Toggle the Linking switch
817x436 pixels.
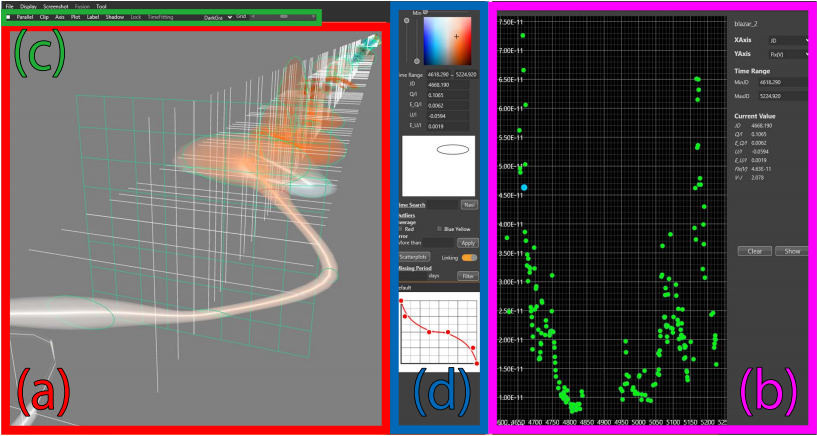(469, 257)
